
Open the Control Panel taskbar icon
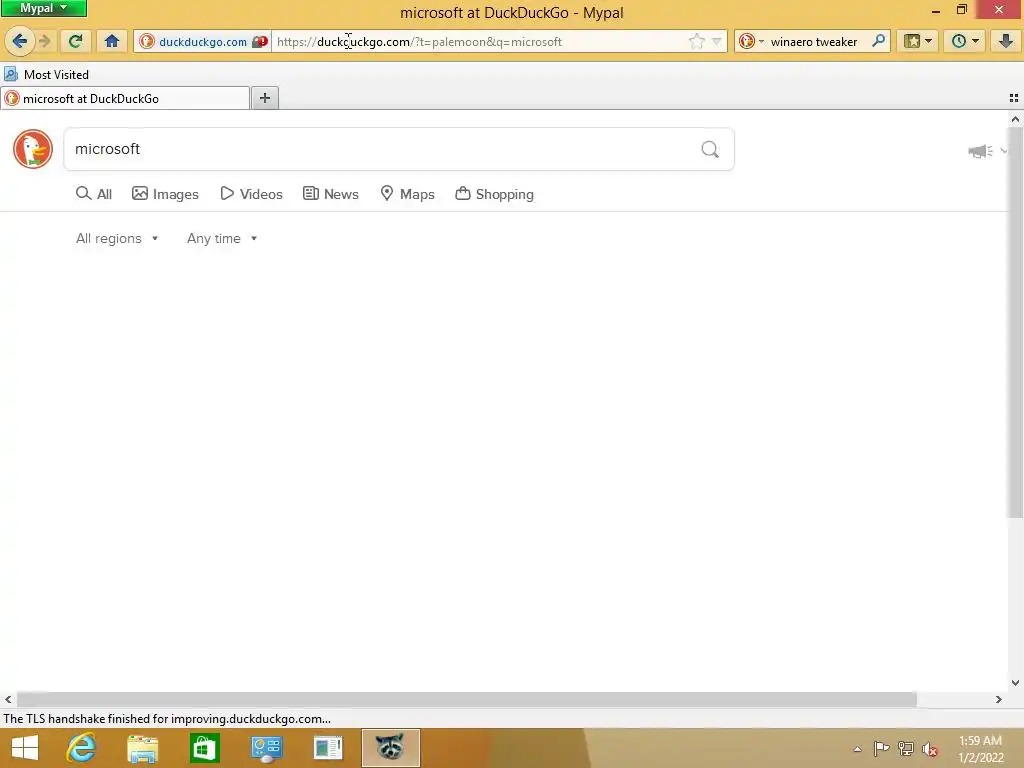266,748
